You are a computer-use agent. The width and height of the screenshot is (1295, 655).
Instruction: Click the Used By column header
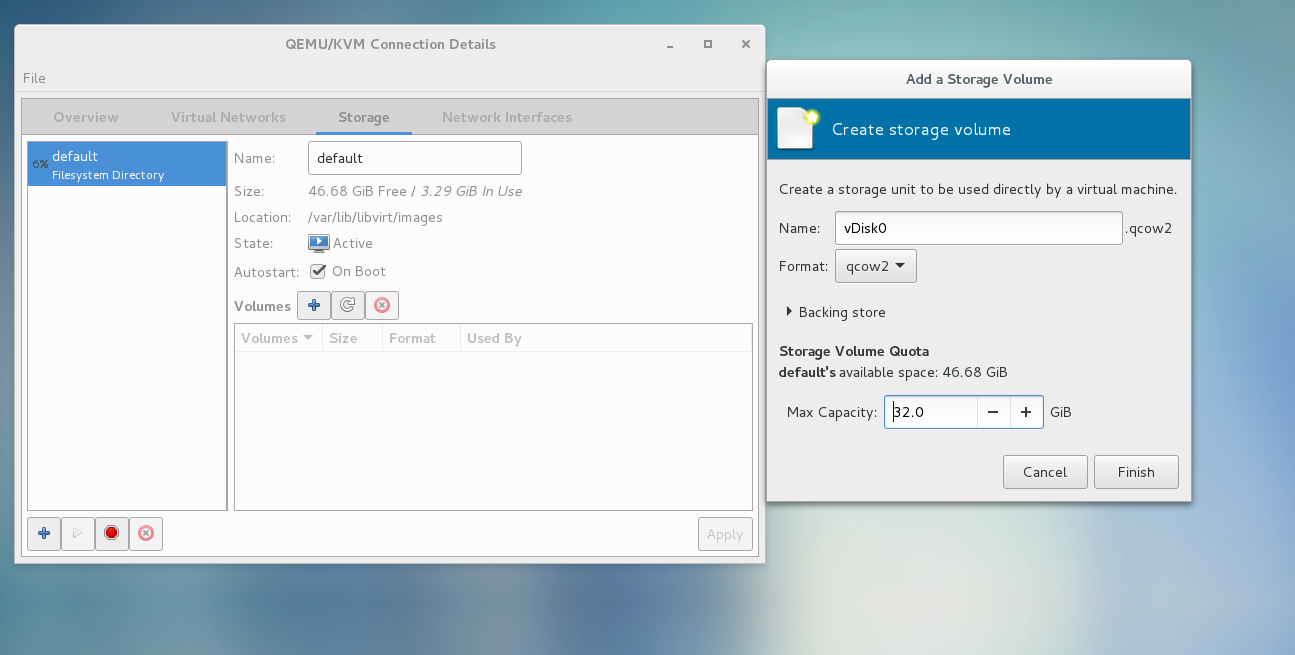click(x=606, y=338)
